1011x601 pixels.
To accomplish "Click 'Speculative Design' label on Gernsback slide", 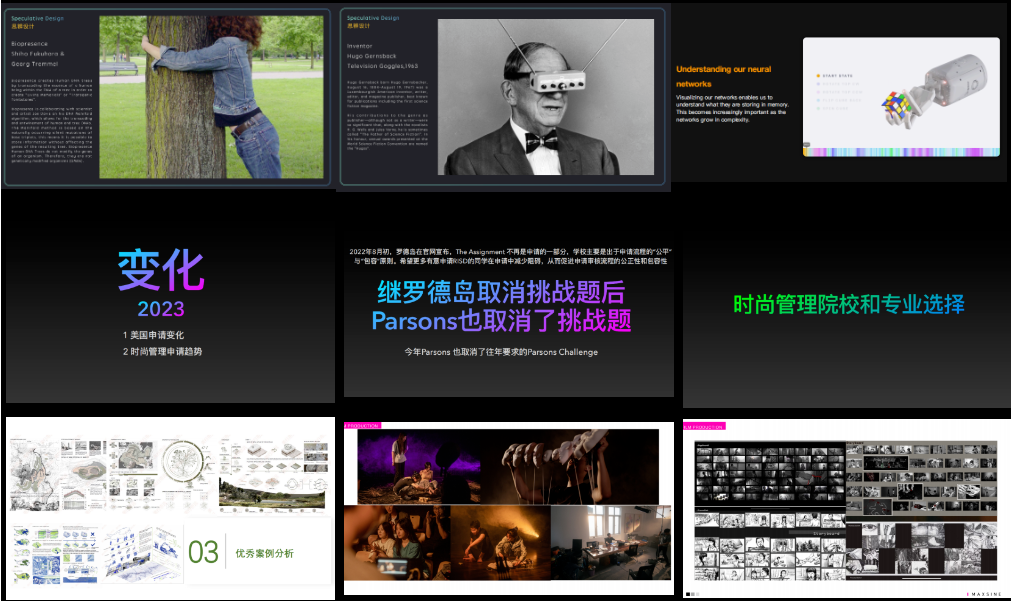I will click(373, 18).
